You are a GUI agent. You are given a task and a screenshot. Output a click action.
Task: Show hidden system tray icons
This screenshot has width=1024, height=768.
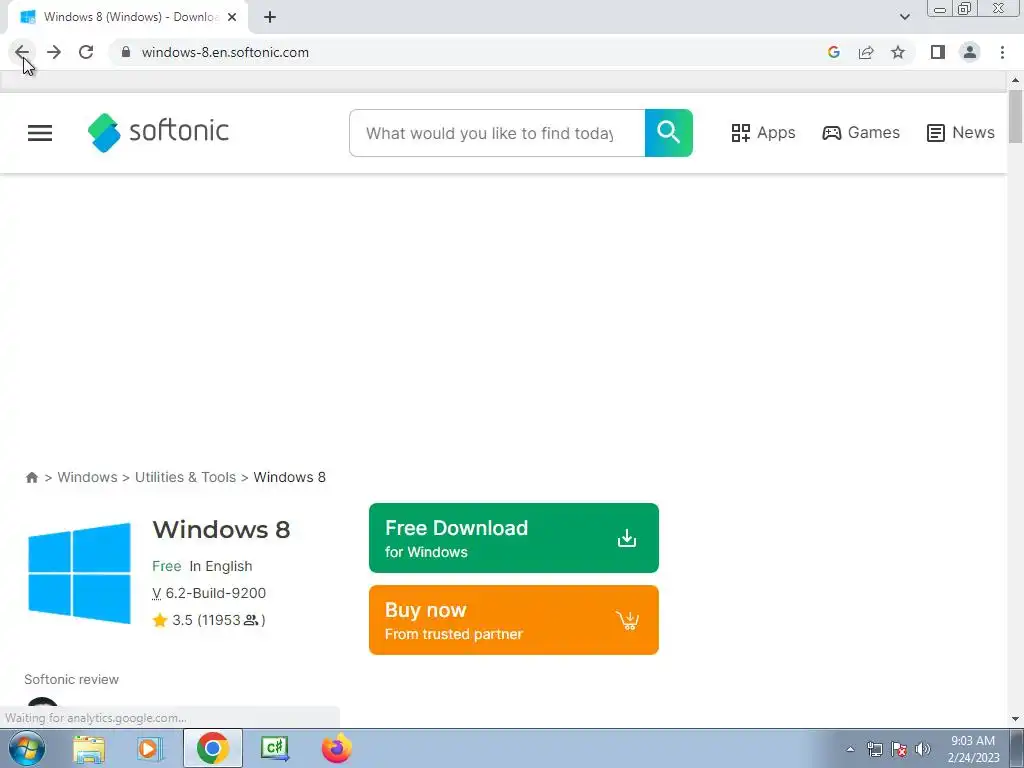850,749
